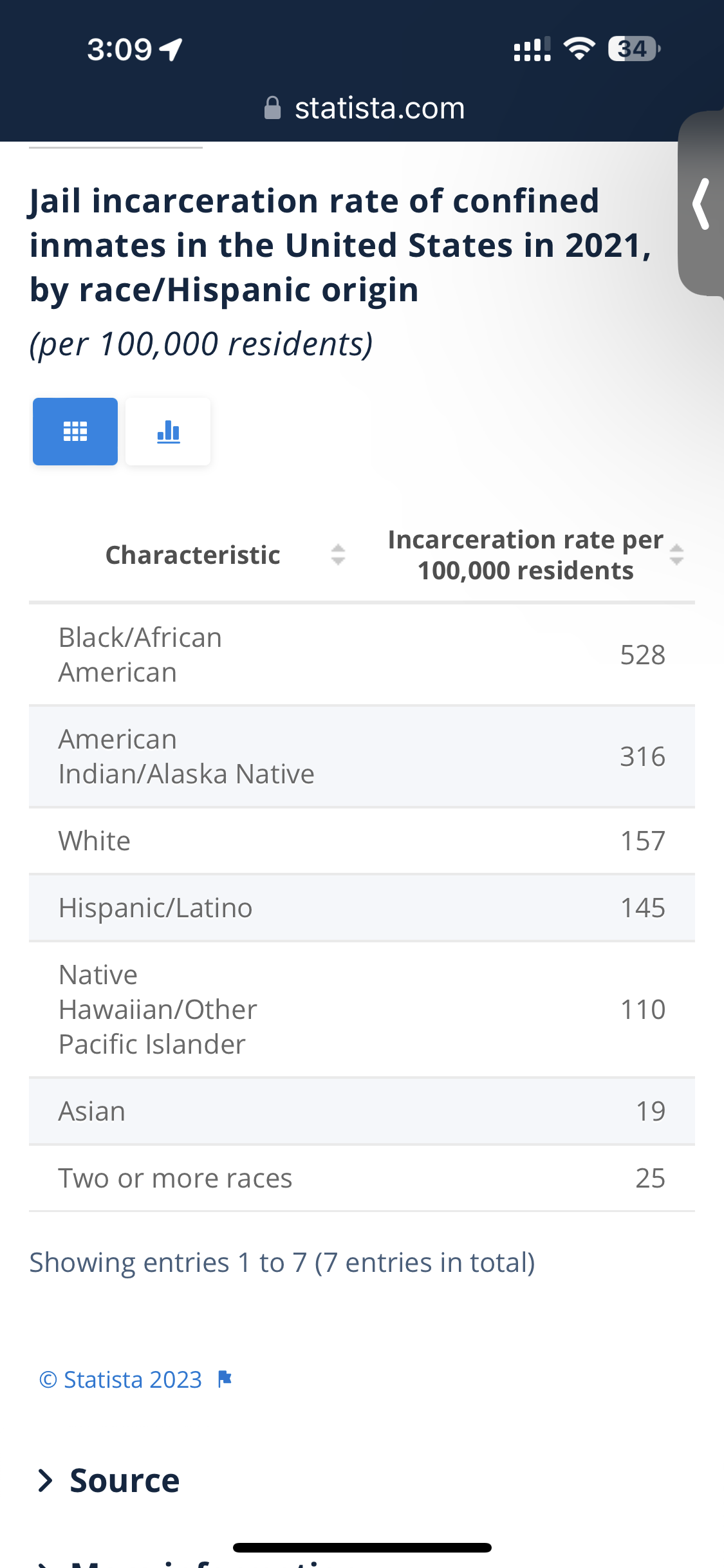The width and height of the screenshot is (724, 1568).
Task: Click the Incarceration rate column header
Action: coord(526,555)
